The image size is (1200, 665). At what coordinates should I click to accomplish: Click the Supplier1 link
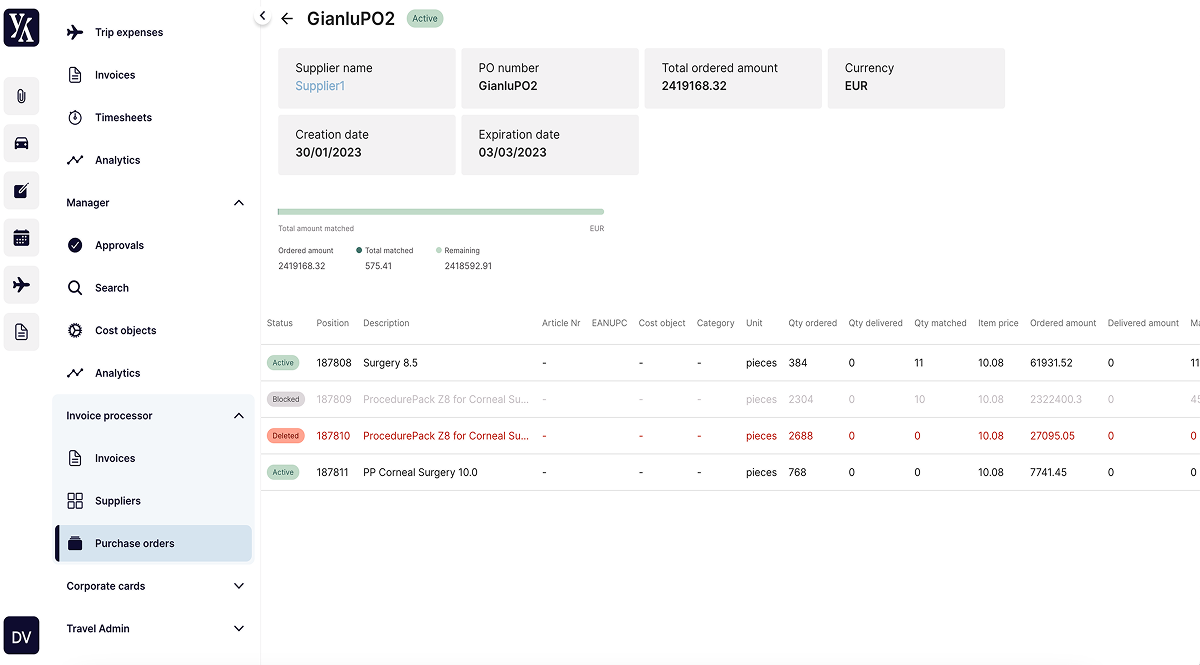point(319,86)
